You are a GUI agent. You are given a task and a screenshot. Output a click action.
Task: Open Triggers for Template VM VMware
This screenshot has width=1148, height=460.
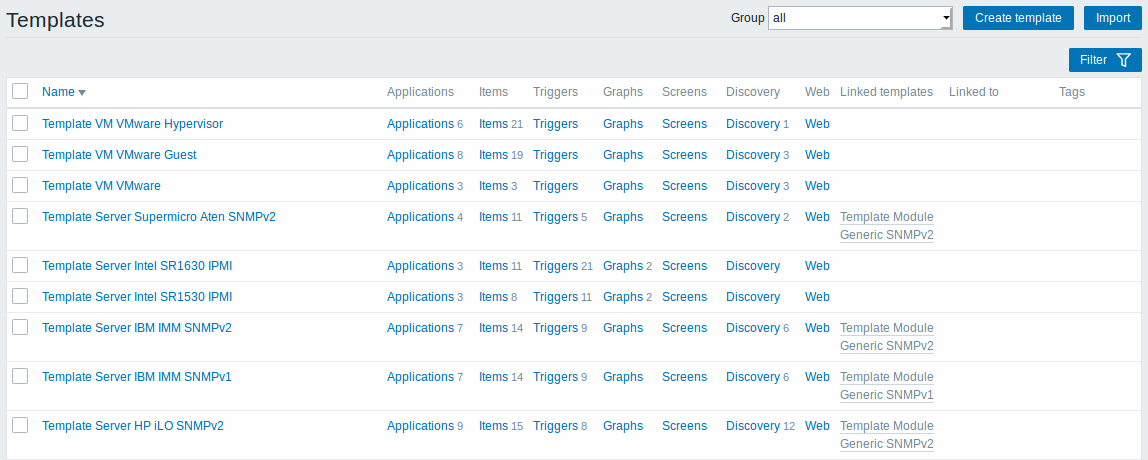(555, 185)
